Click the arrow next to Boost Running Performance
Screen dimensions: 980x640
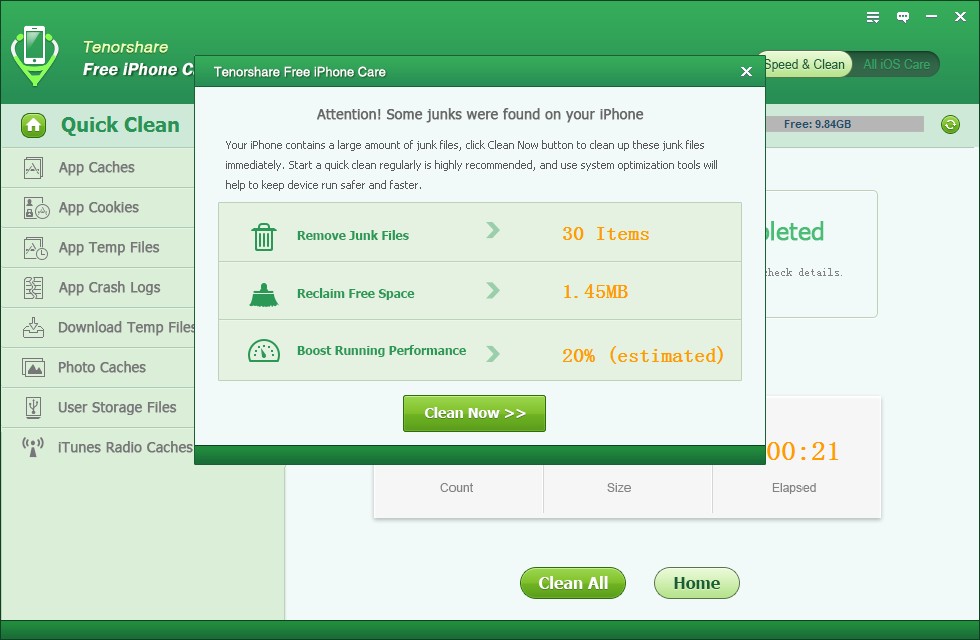493,354
